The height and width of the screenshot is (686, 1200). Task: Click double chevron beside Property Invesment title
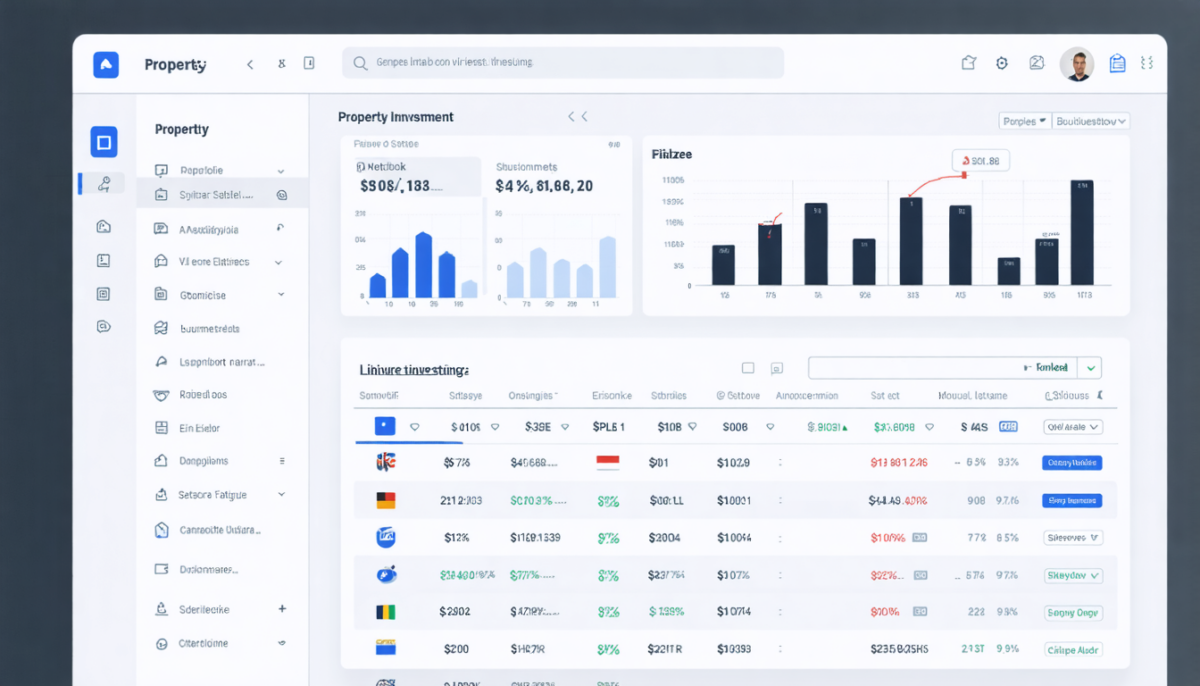click(578, 117)
